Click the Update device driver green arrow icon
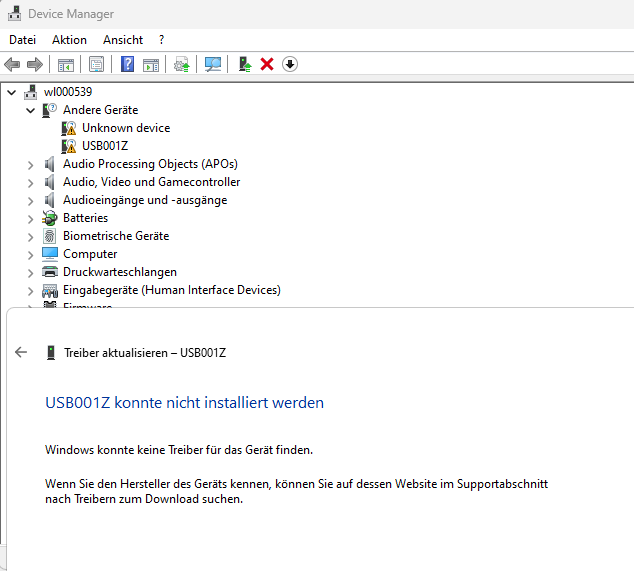Image resolution: width=634 pixels, height=571 pixels. (x=244, y=64)
